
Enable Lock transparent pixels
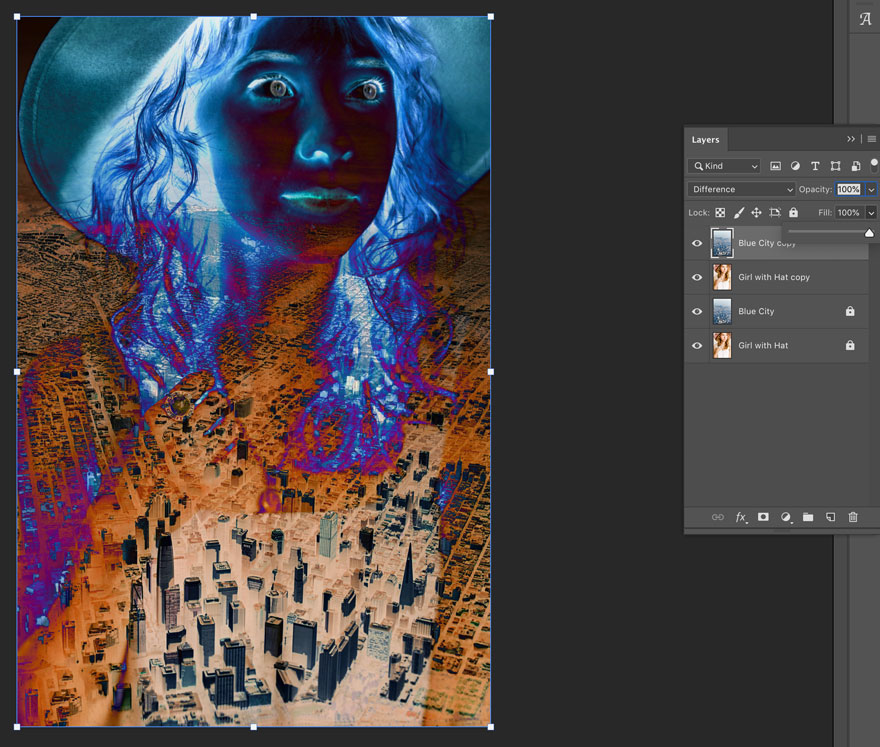coord(720,212)
